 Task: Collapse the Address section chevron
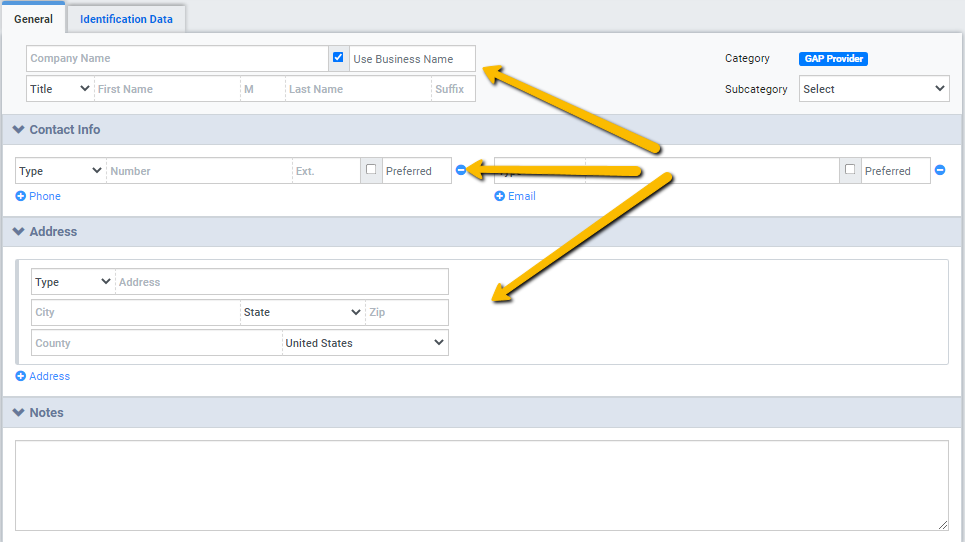pos(18,232)
